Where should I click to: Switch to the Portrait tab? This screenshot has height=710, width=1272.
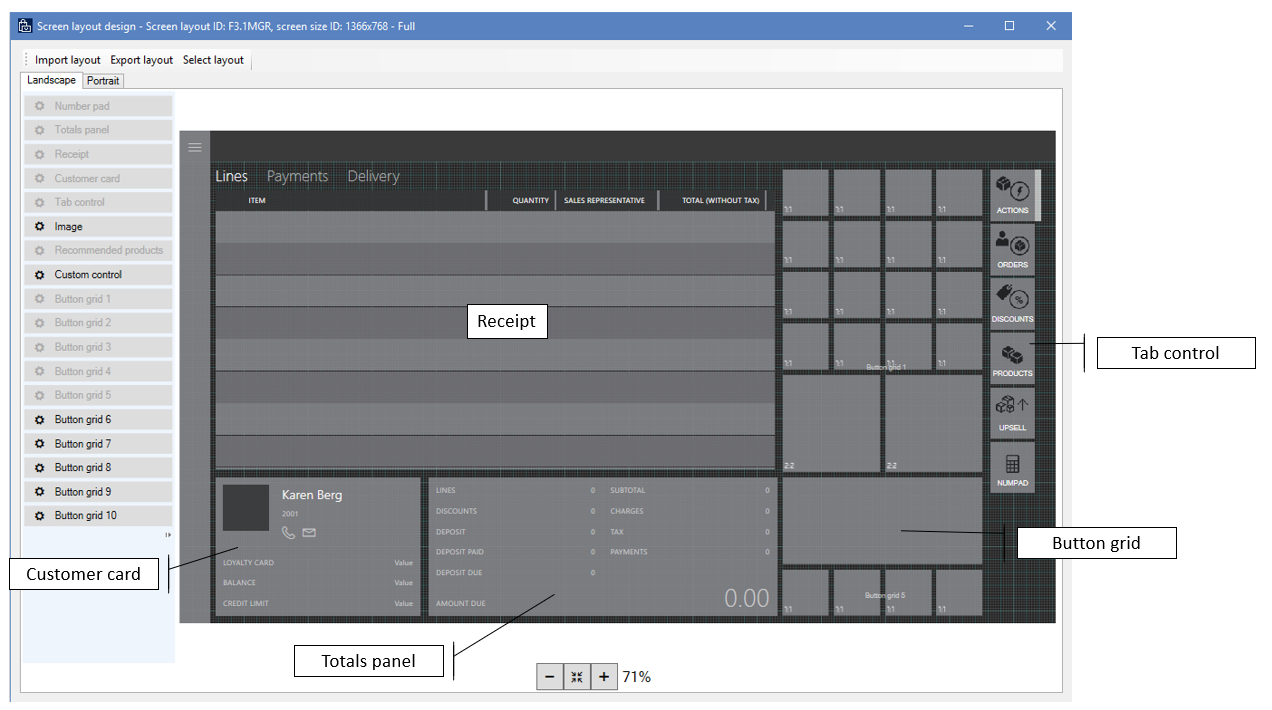click(x=102, y=80)
